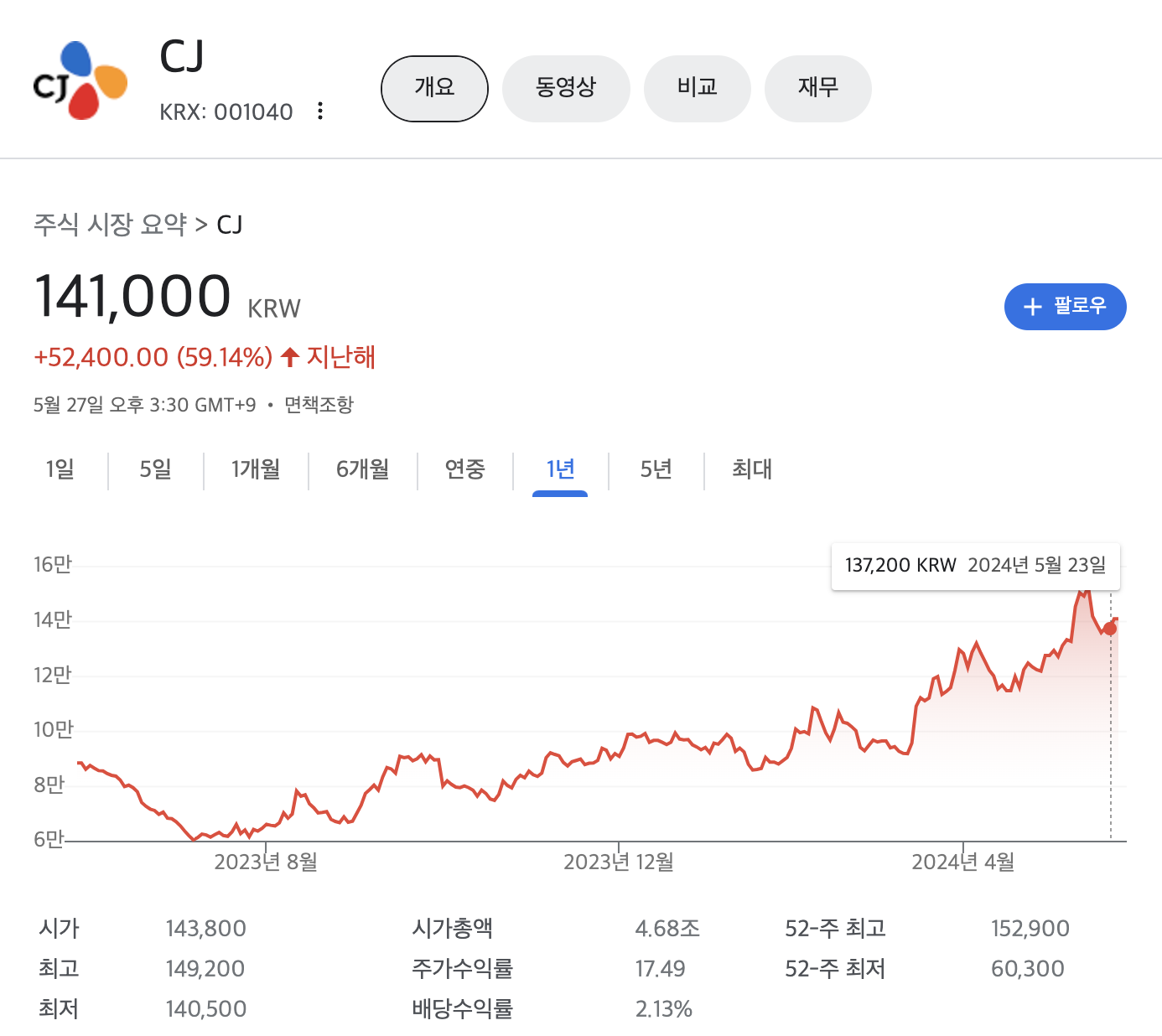Click the 5월 27일 오후 3:30 timestamp
The height and width of the screenshot is (1036, 1162).
coord(144,405)
